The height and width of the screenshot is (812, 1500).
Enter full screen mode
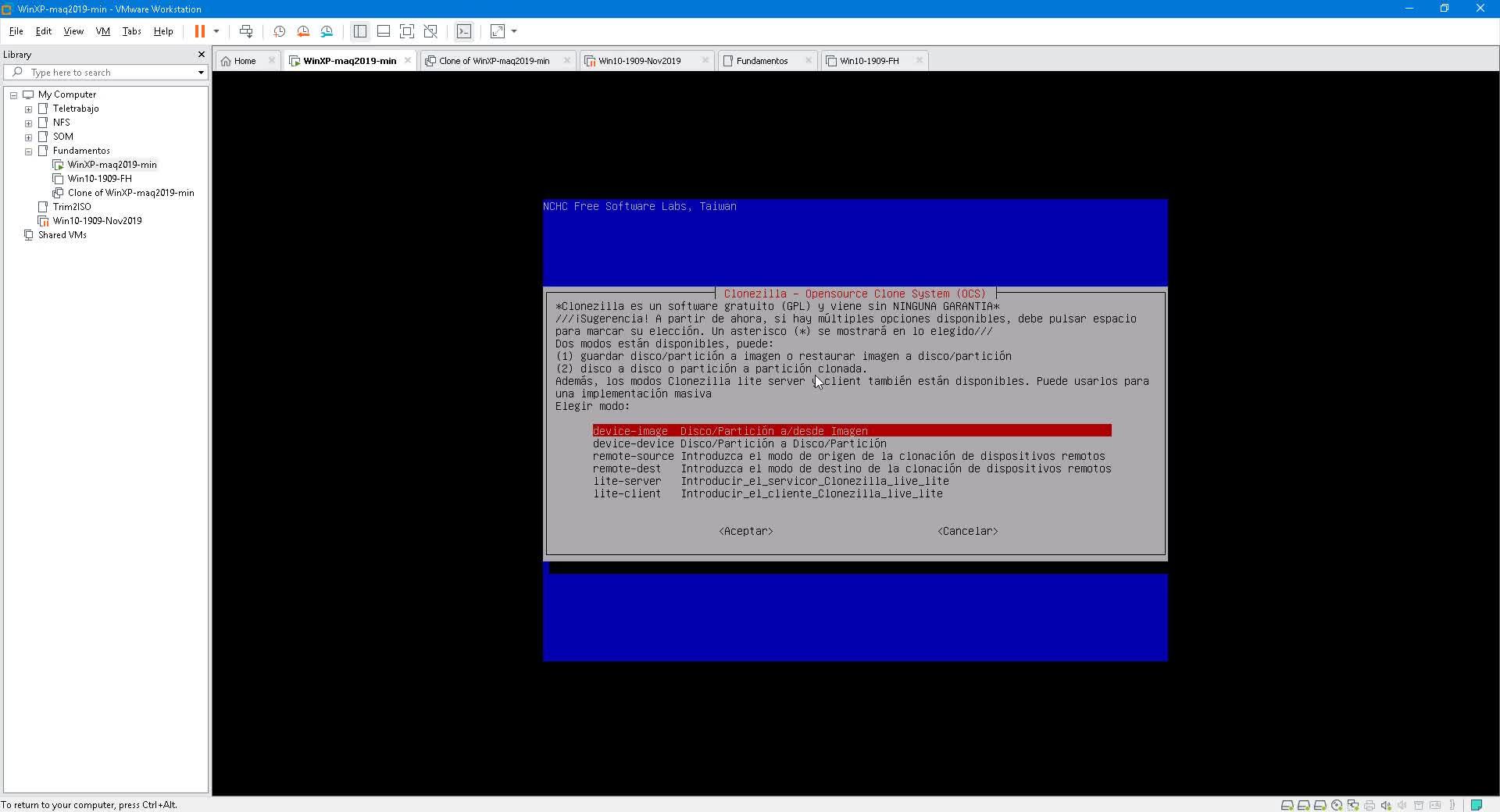click(407, 31)
